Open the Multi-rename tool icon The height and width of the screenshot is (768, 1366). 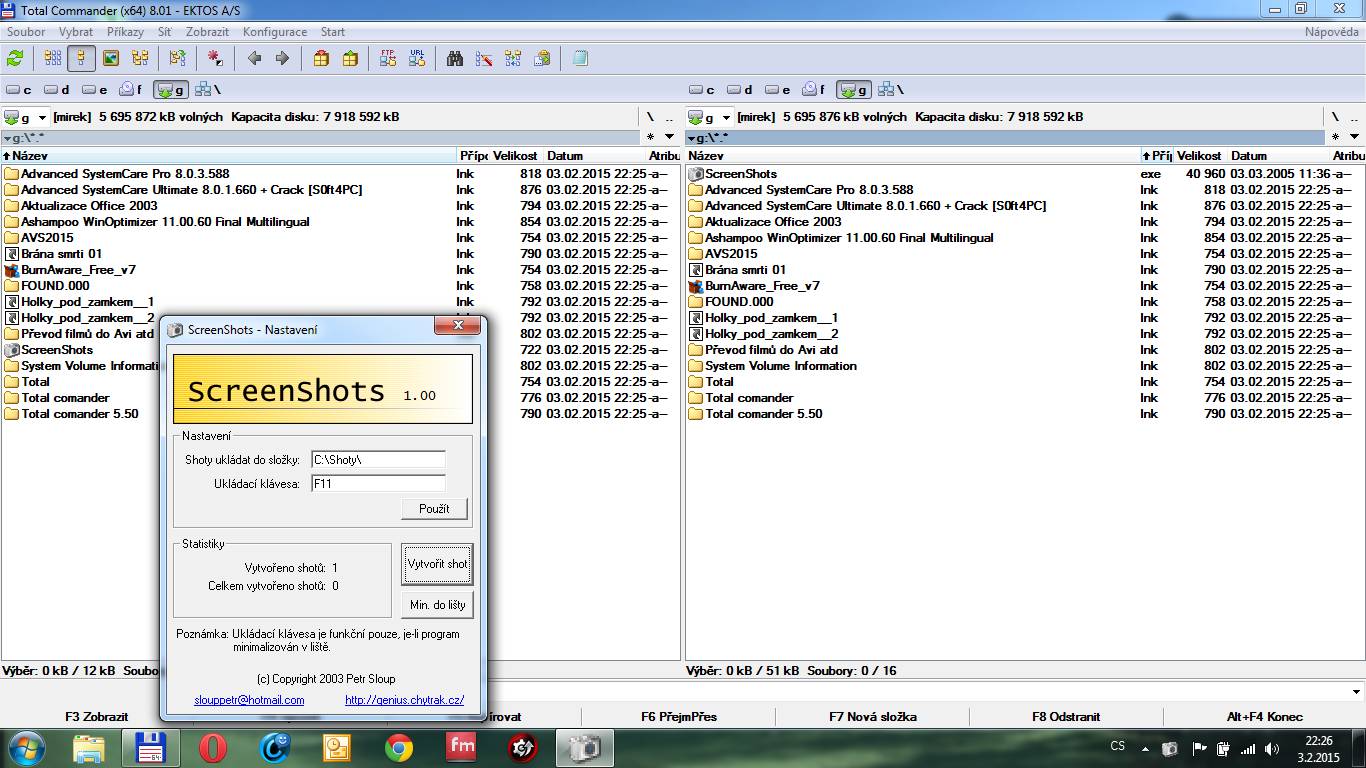pyautogui.click(x=484, y=59)
